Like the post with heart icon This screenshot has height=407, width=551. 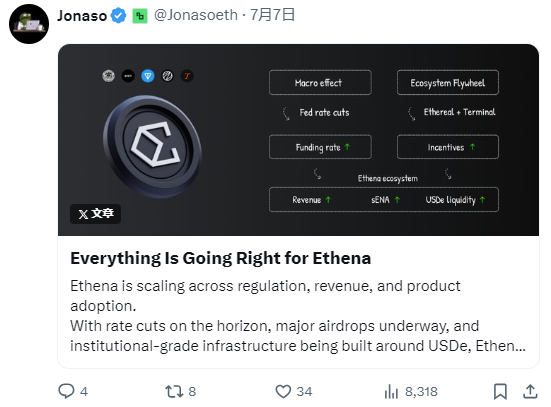(283, 391)
